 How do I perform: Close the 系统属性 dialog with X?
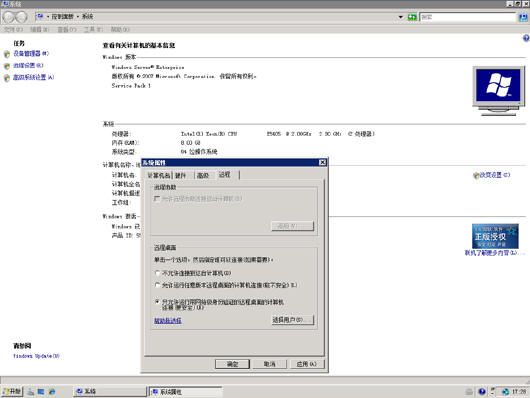click(x=322, y=162)
